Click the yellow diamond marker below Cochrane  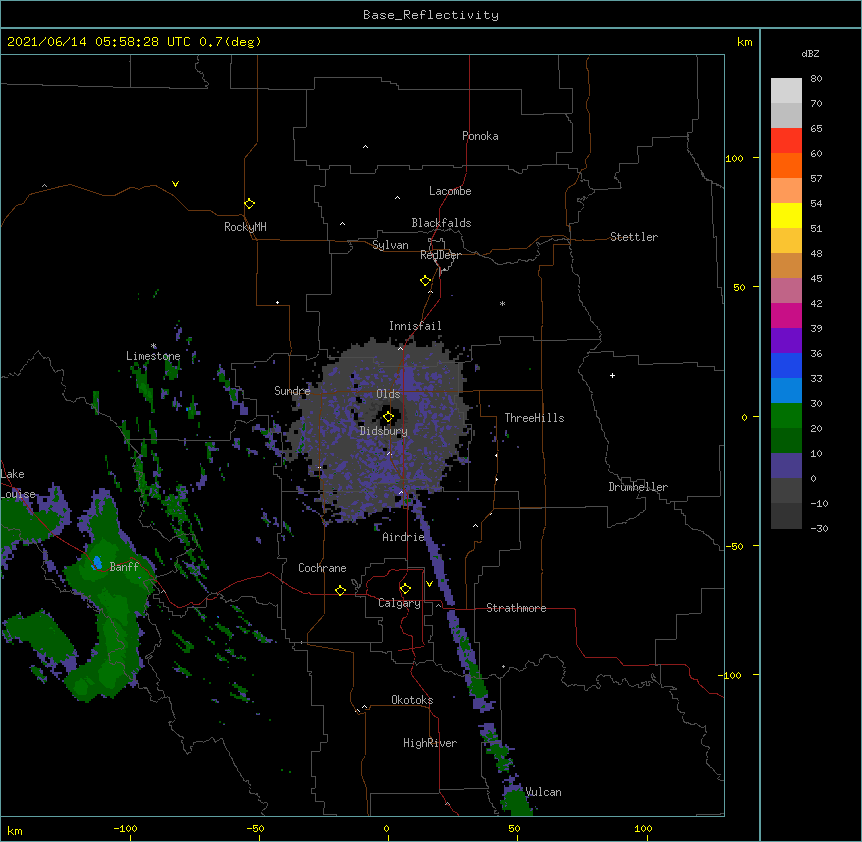(x=340, y=590)
